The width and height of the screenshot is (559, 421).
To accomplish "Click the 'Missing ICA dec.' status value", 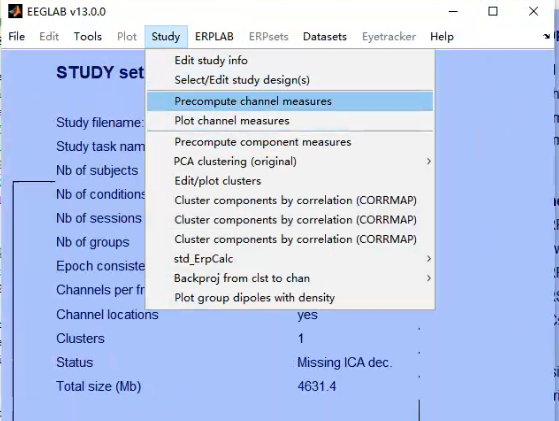I will click(x=345, y=363).
